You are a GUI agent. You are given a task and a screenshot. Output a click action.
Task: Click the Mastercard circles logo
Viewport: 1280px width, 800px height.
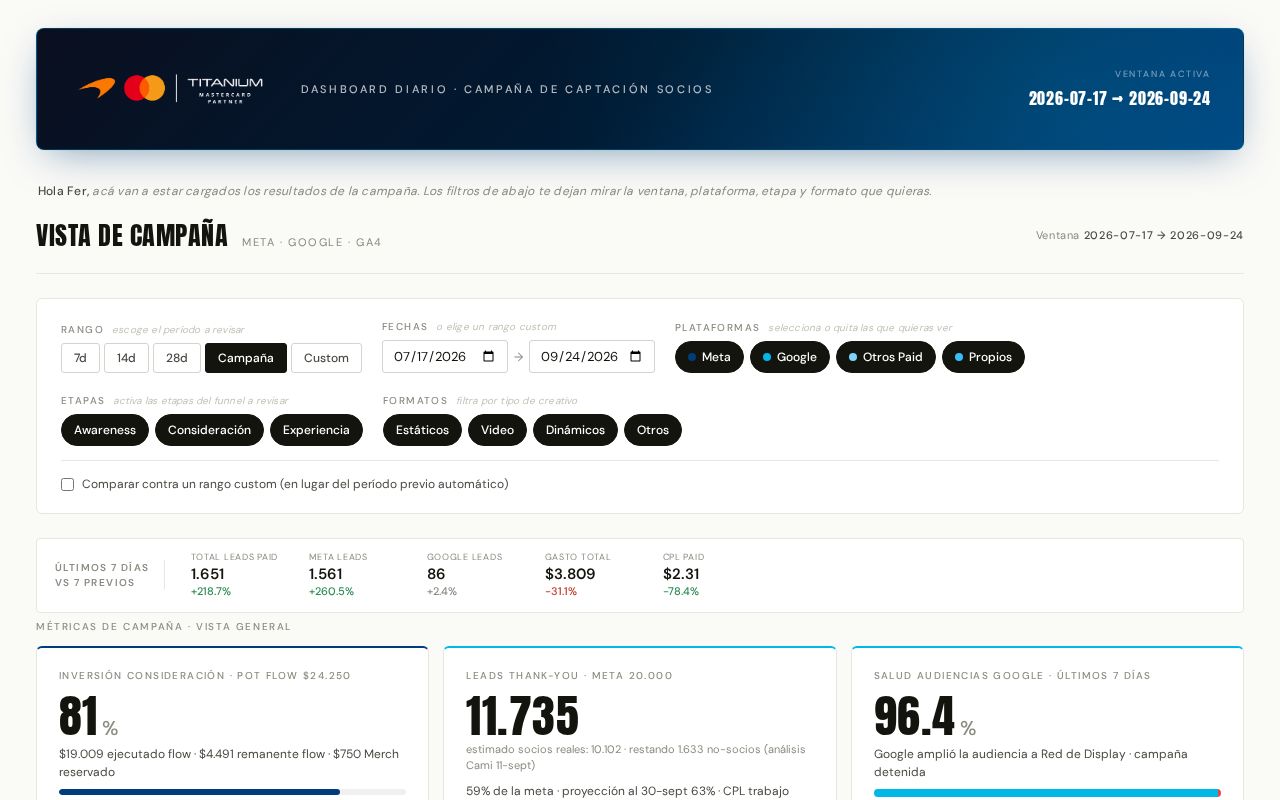(144, 88)
